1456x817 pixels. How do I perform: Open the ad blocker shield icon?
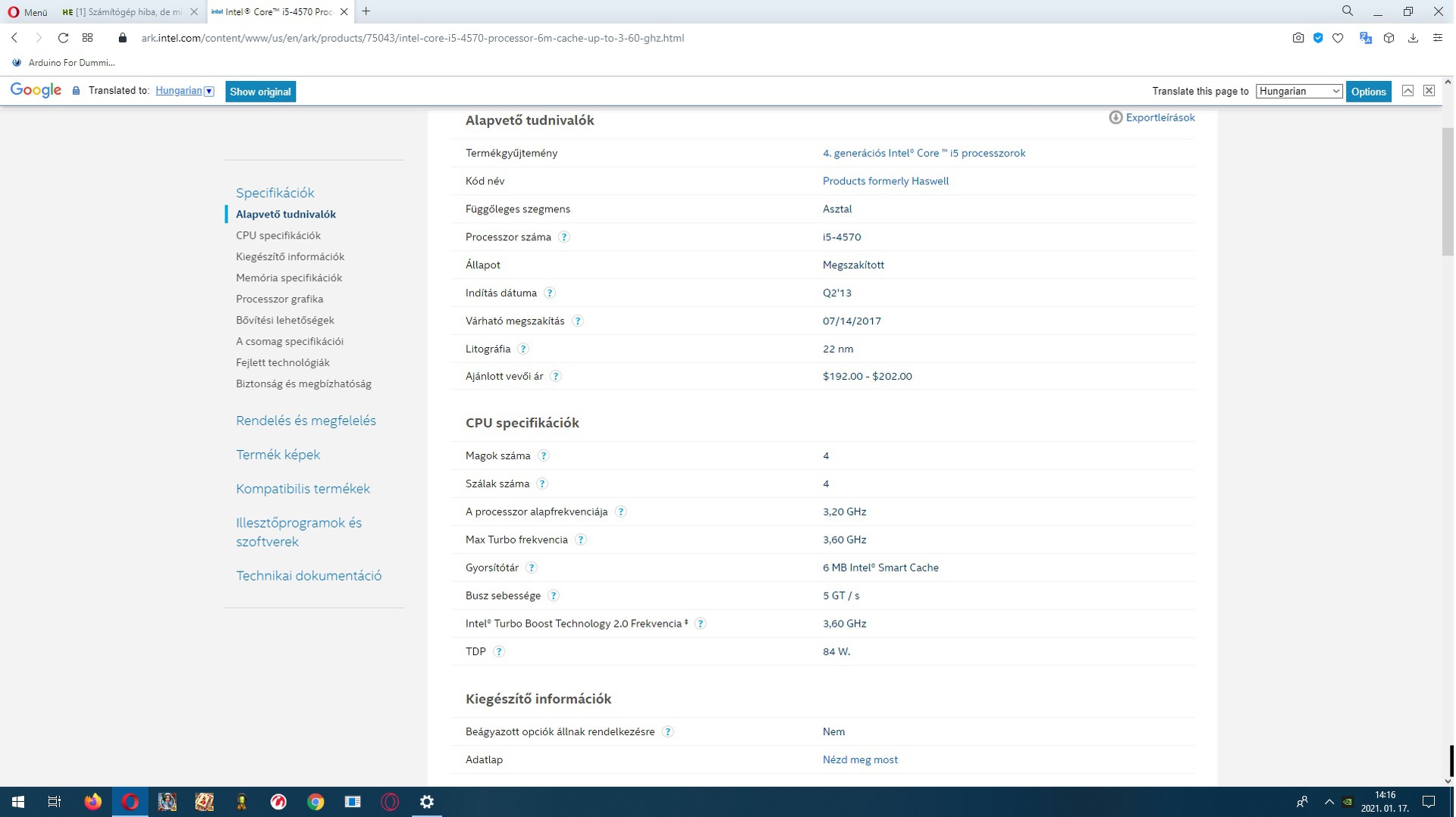(x=1318, y=38)
